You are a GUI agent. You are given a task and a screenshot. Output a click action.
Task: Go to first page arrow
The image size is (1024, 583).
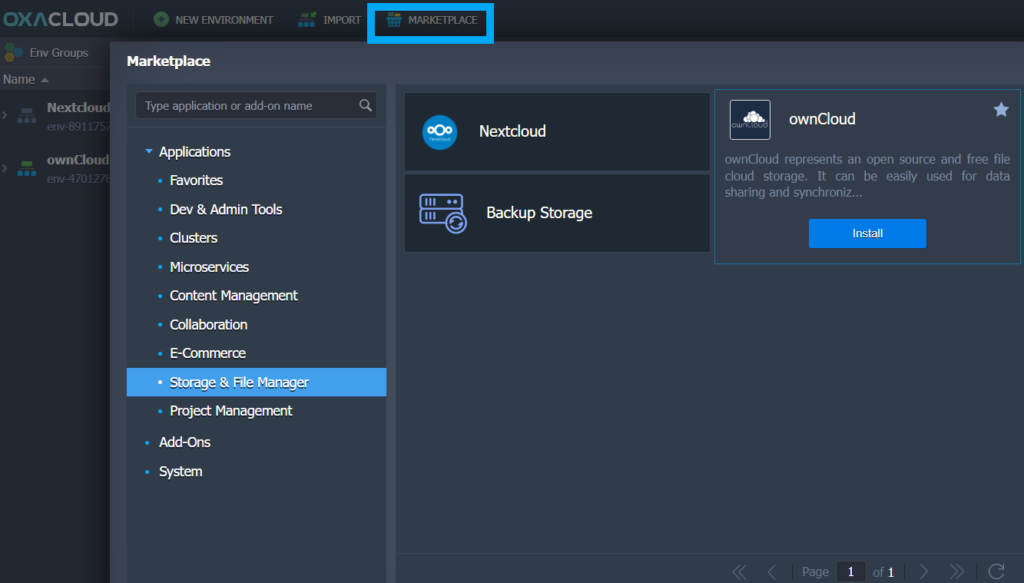click(x=739, y=572)
